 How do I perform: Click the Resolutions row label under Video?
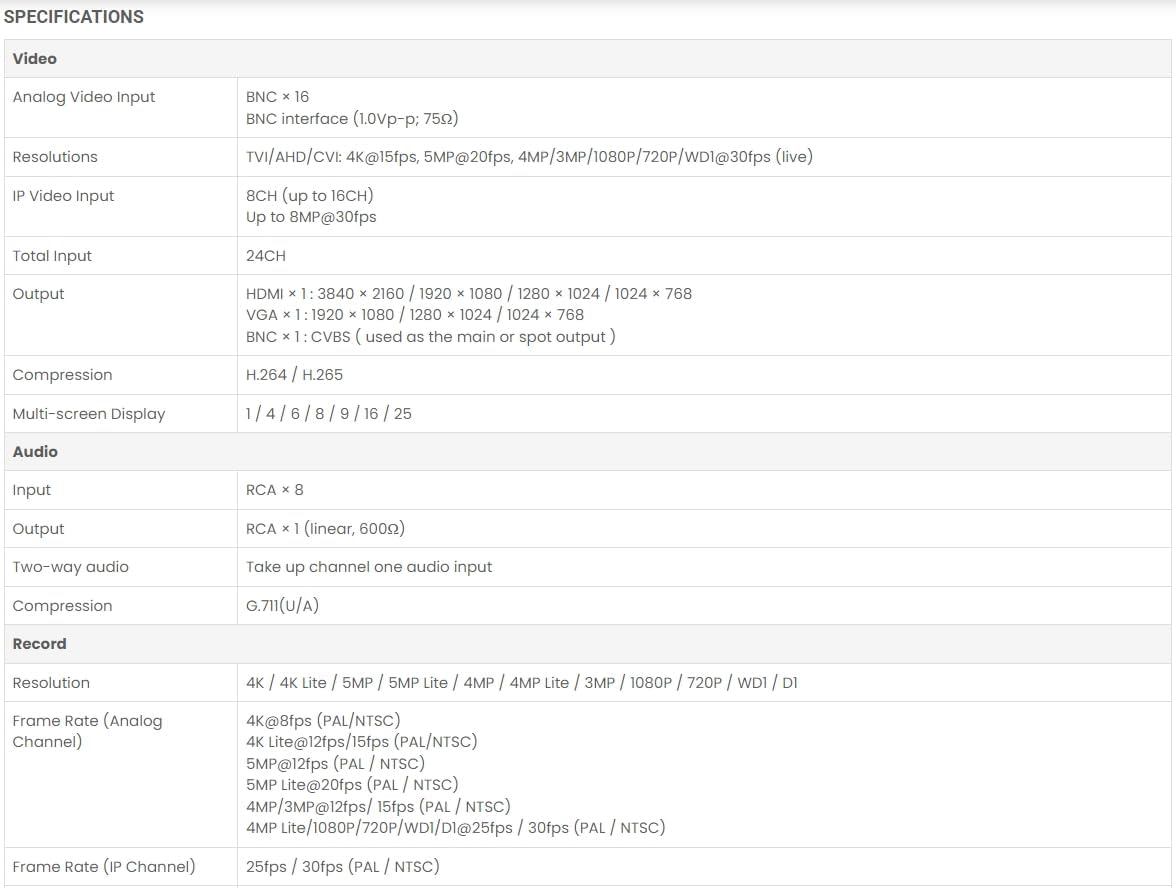click(x=55, y=157)
